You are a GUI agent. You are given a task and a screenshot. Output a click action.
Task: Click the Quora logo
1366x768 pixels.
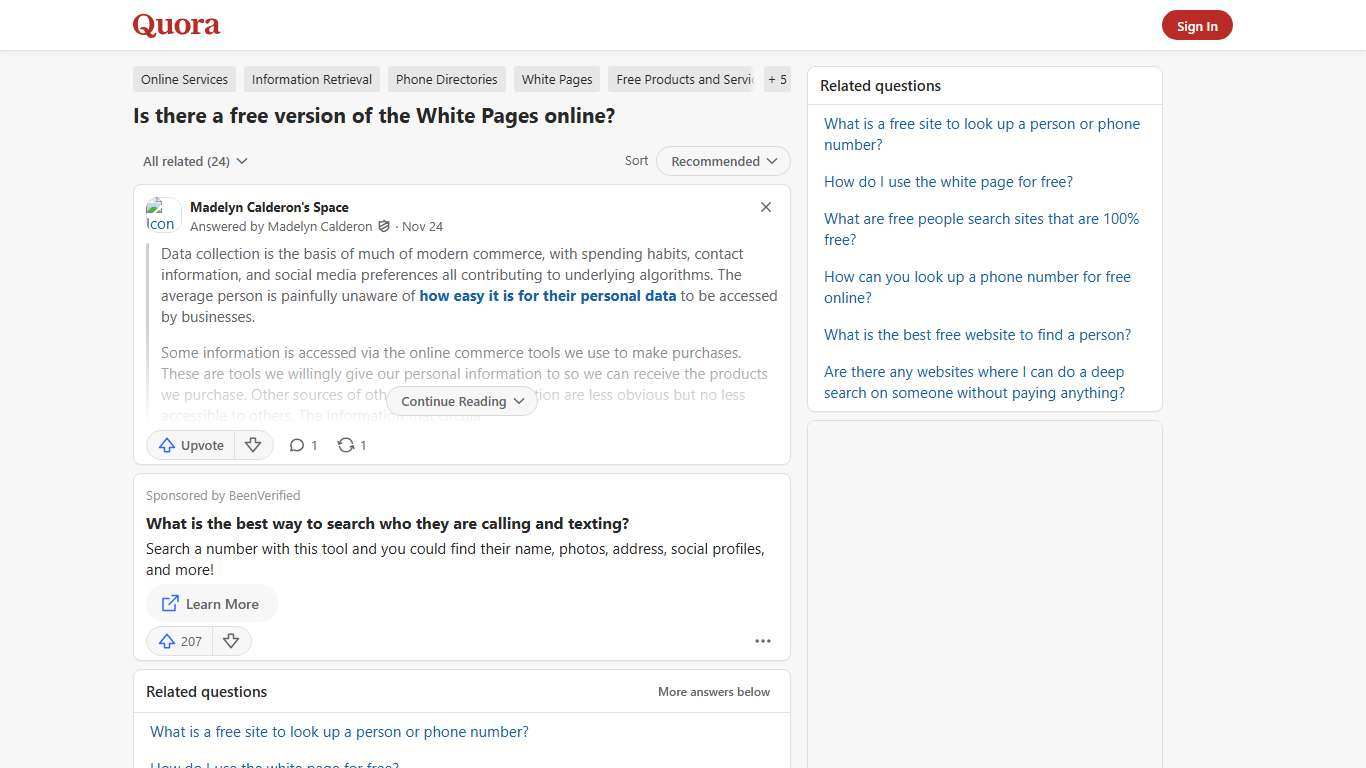tap(175, 25)
